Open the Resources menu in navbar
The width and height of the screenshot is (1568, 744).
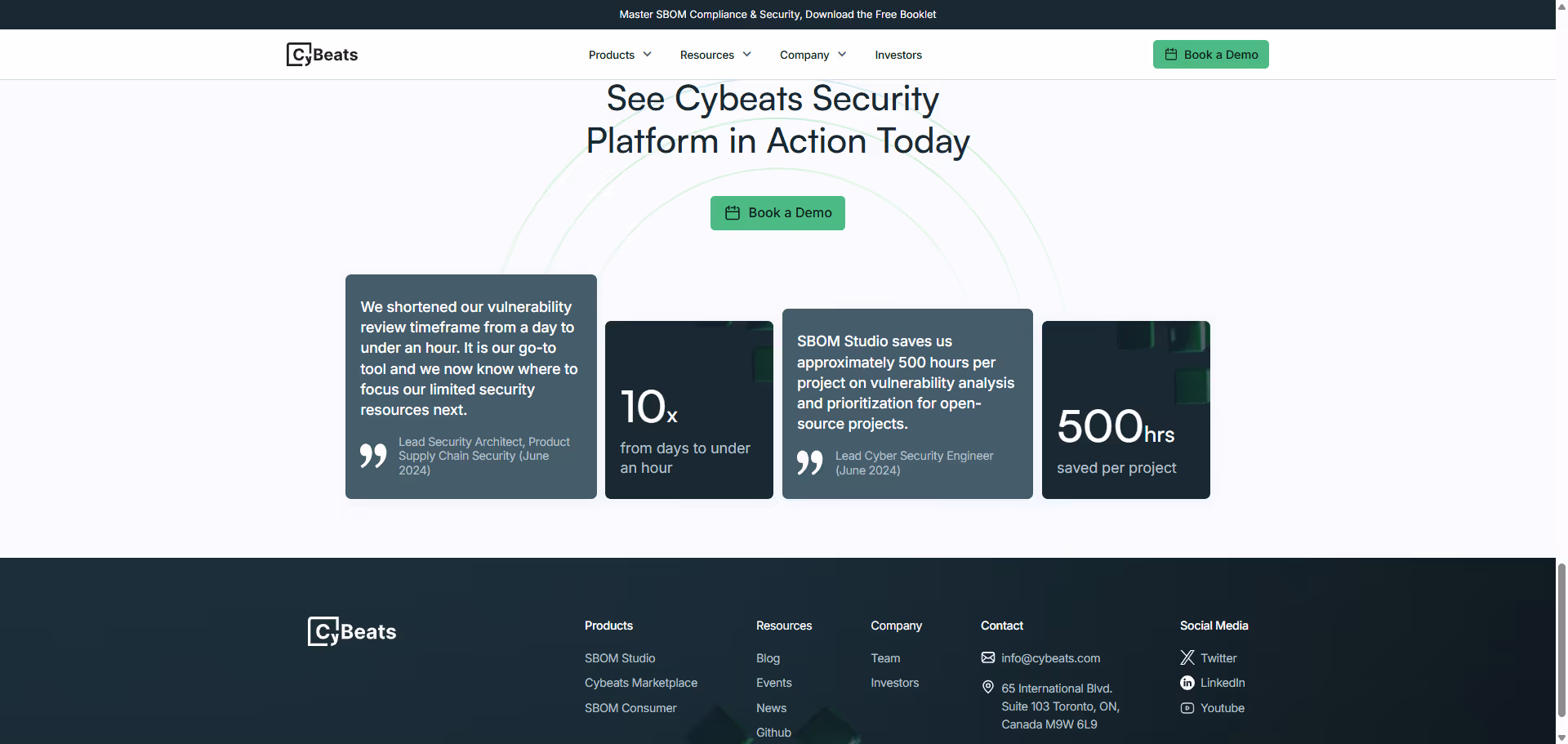[x=707, y=55]
